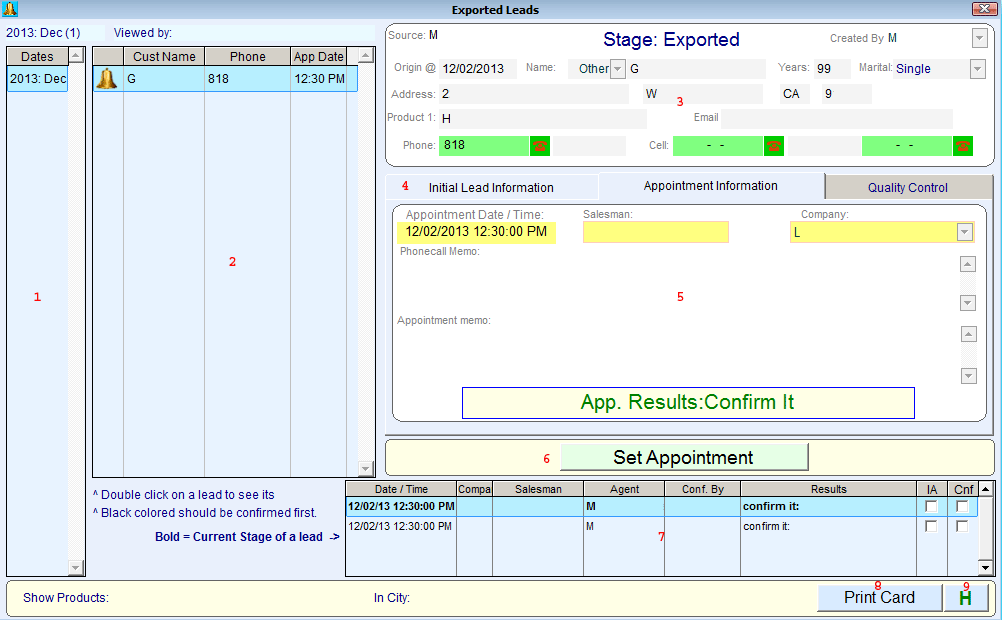Toggle IA checkbox in second history row
This screenshot has height=620, width=1002.
(x=931, y=526)
